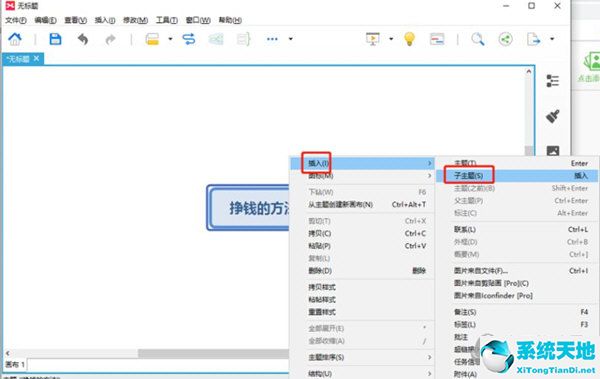Expand the 图标(M) submenu

pos(362,176)
